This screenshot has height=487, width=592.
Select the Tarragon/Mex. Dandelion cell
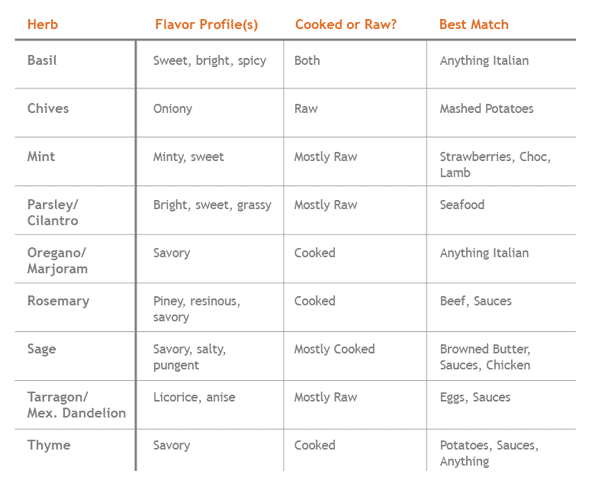click(76, 405)
